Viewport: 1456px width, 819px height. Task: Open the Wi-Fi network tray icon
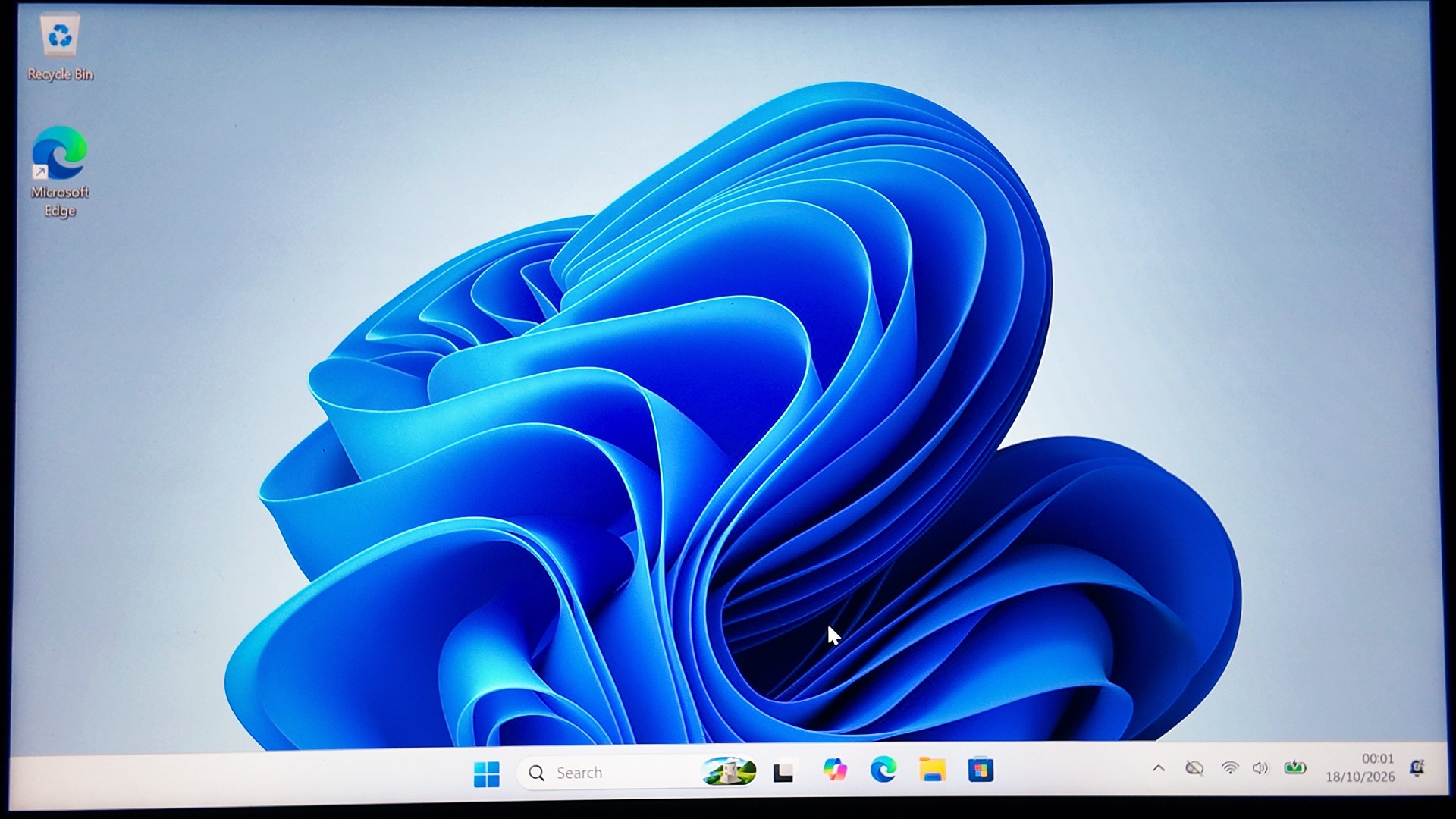(x=1230, y=768)
